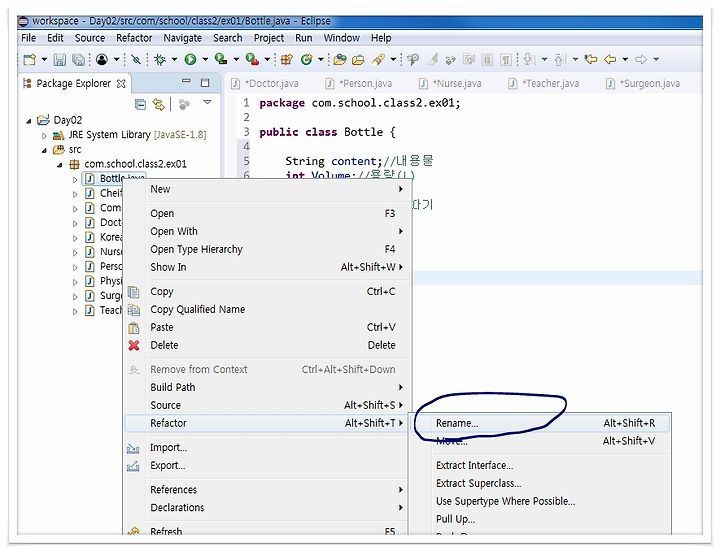Select Export... in context menu
This screenshot has width=720, height=551.
click(267, 466)
